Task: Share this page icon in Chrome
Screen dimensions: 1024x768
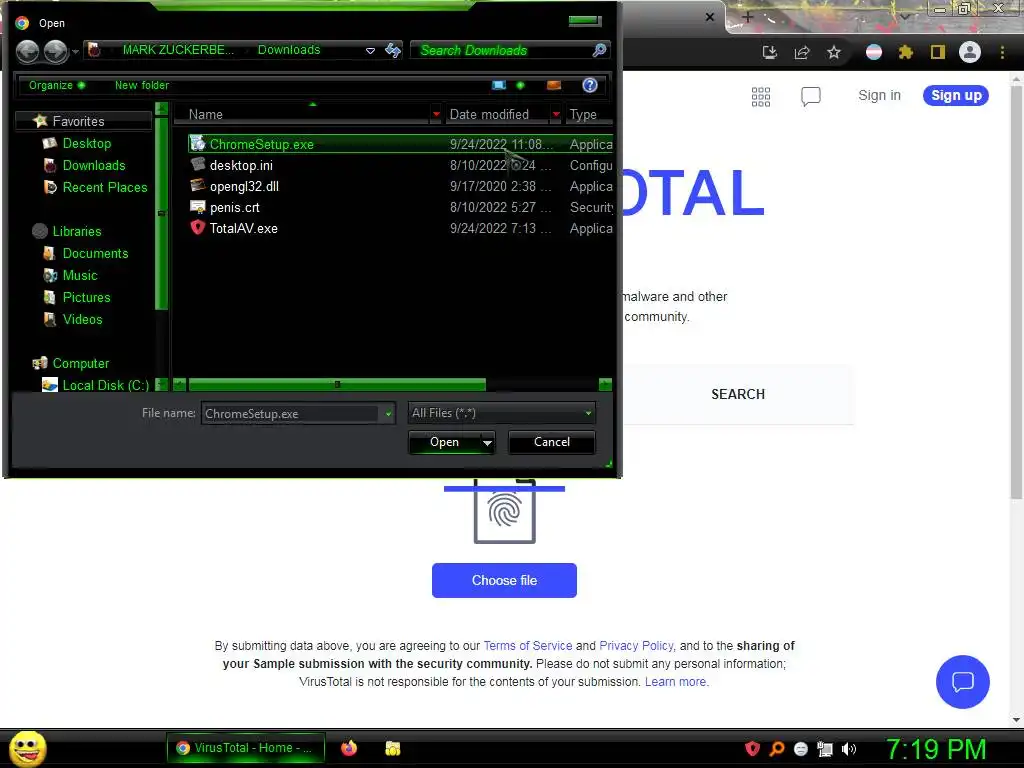Action: click(802, 52)
